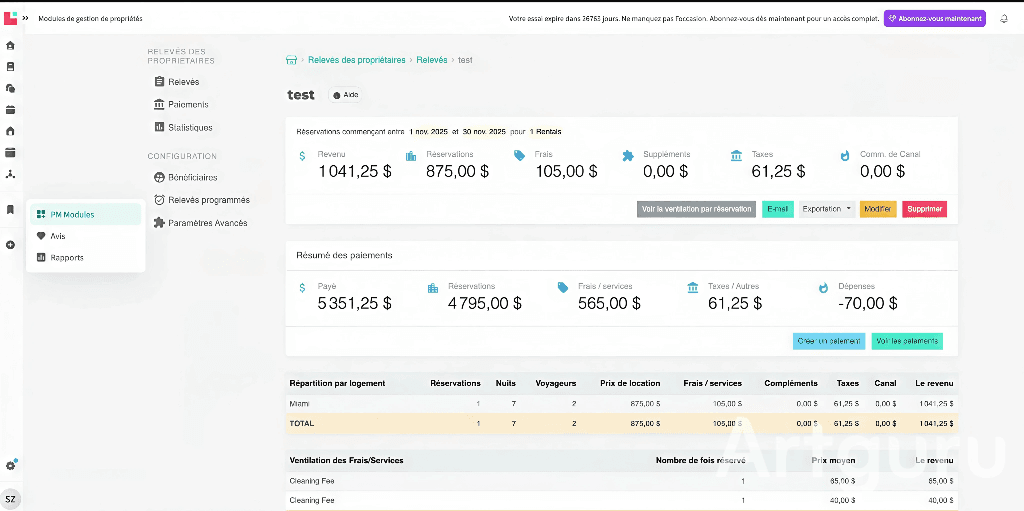Click the briefcase-style icon in left rail
The image size is (1024, 511).
[x=10, y=110]
